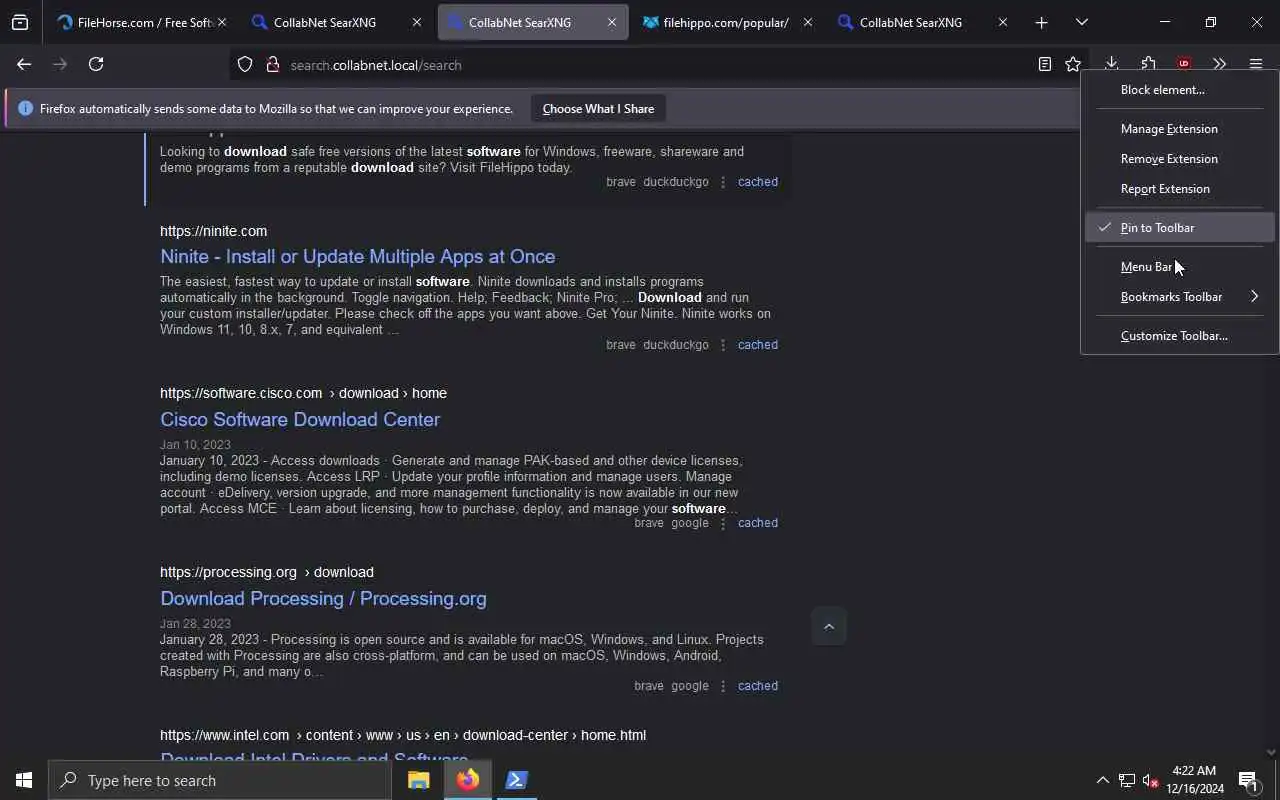The image size is (1280, 800).
Task: Click the taskbar clock 4:22 AM
Action: (1194, 780)
